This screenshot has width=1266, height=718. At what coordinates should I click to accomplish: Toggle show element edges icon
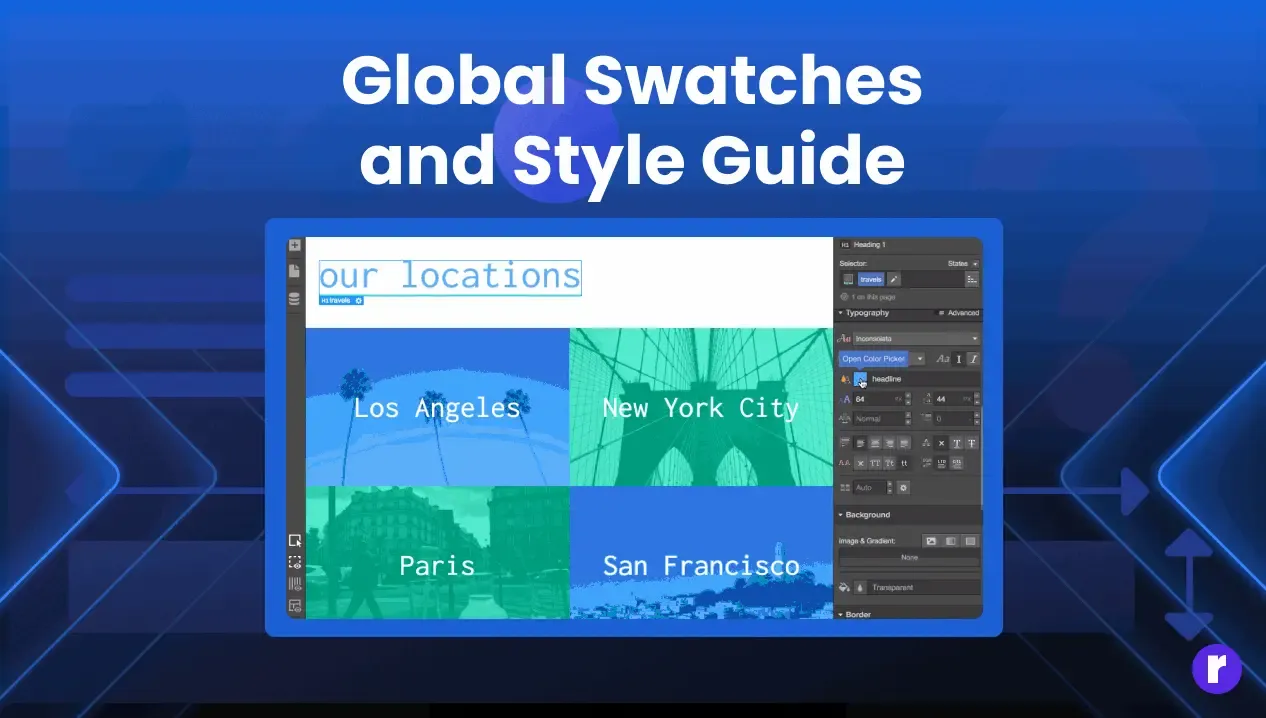tap(295, 562)
